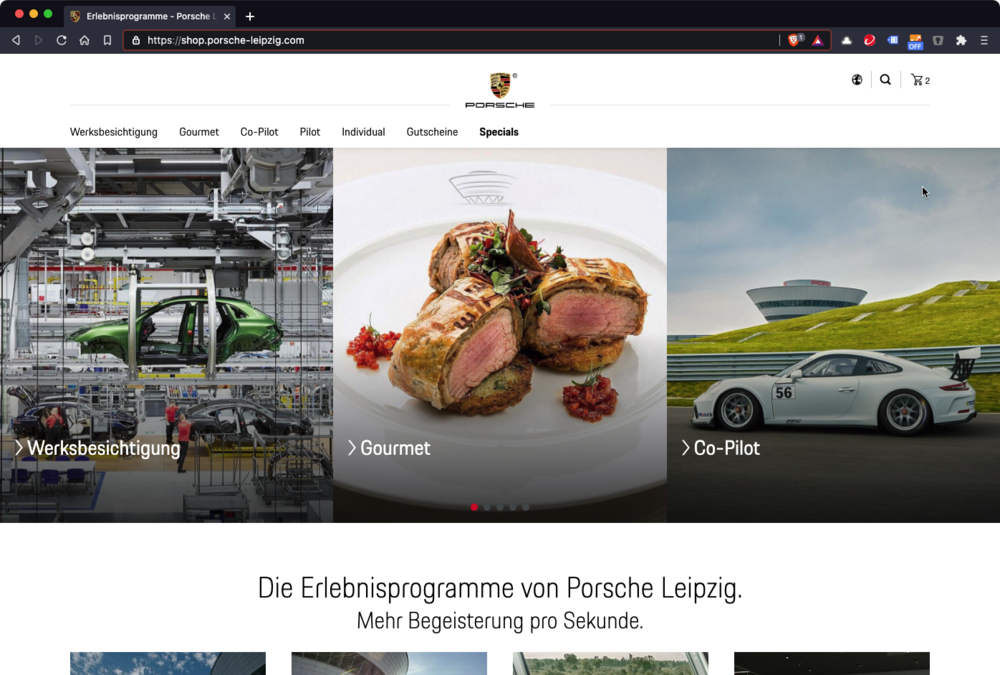Viewport: 1000px width, 675px height.
Task: Click the browser forward arrow
Action: coord(38,40)
